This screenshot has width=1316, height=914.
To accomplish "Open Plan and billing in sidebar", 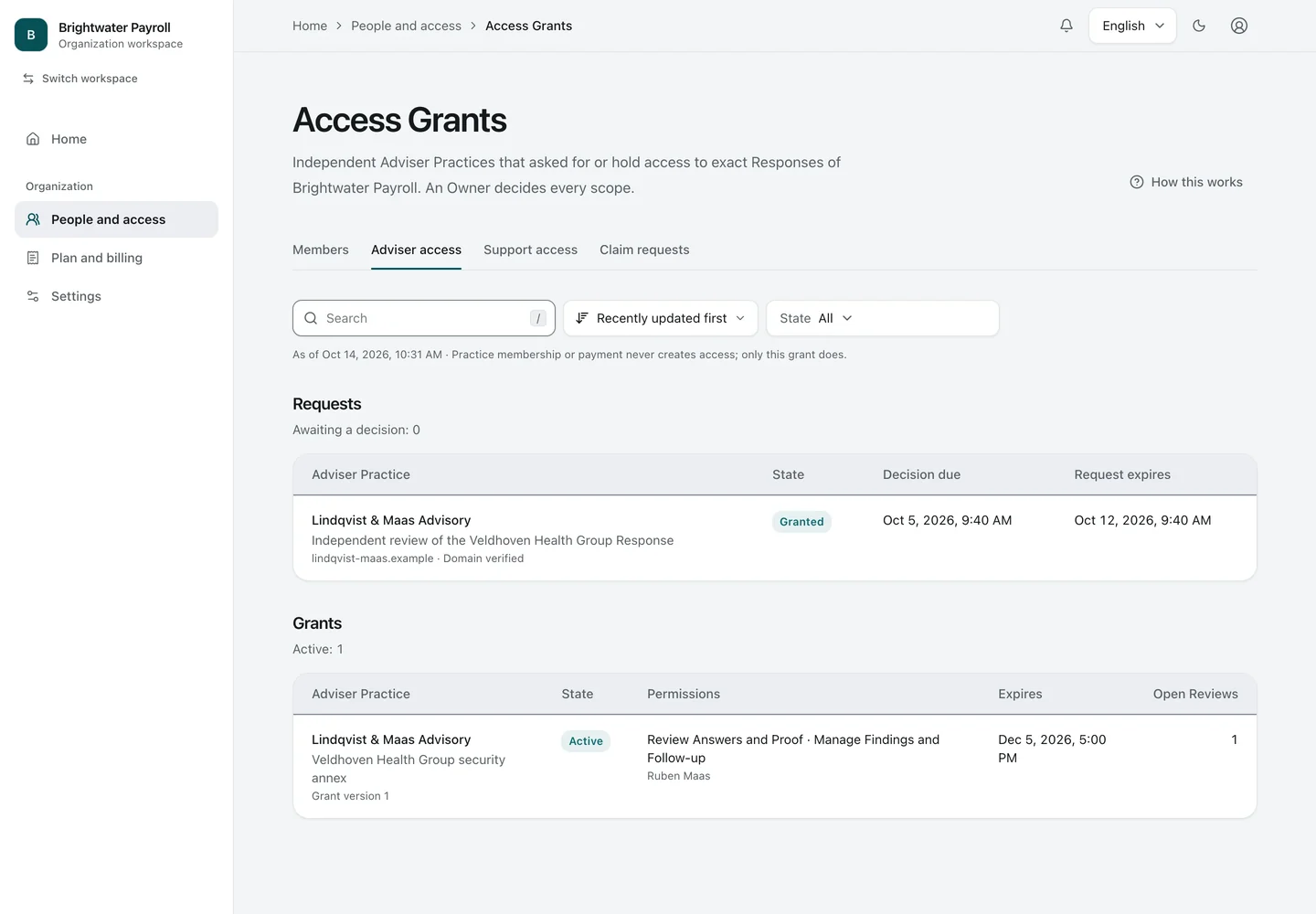I will [116, 258].
